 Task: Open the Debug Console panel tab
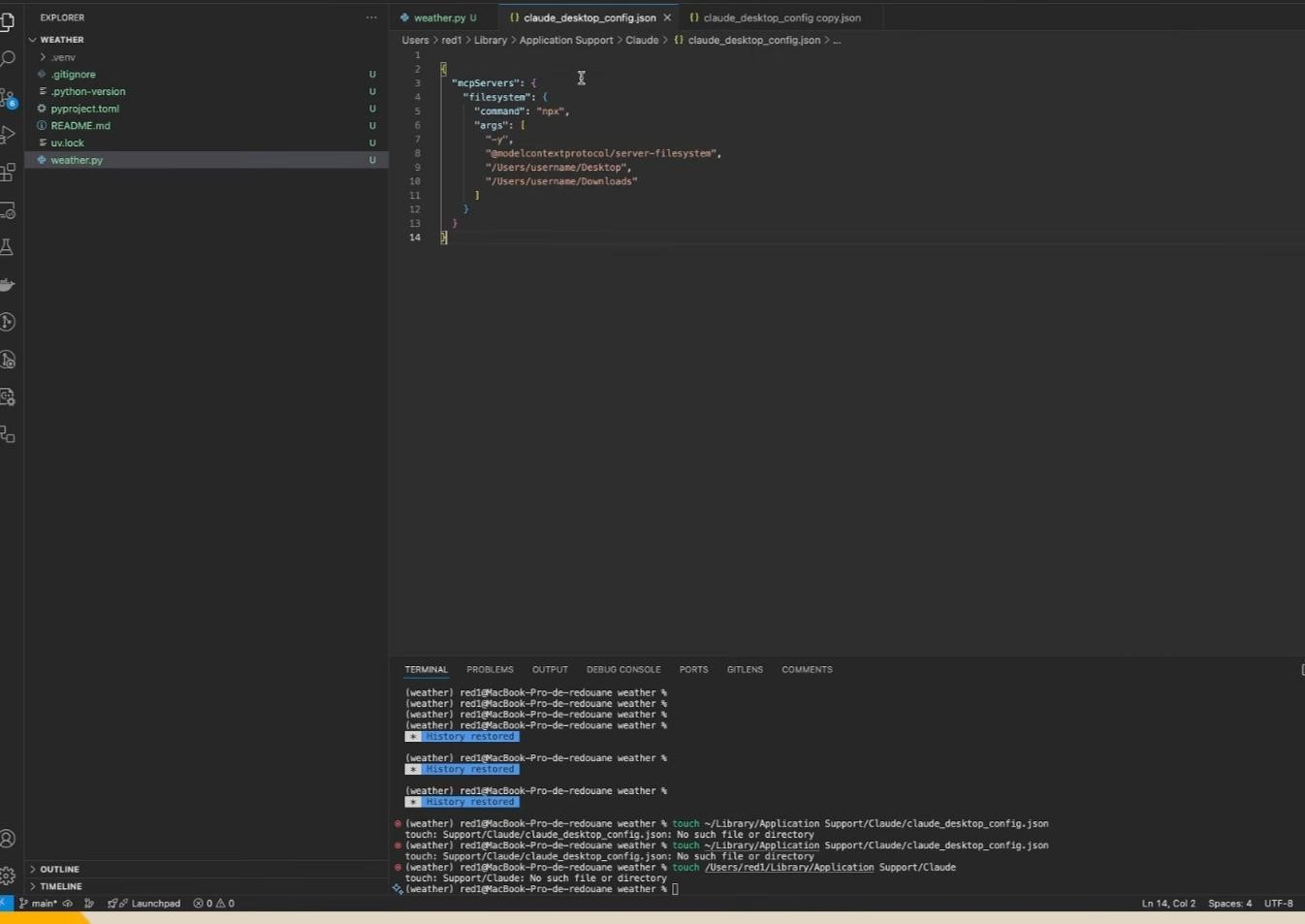click(x=622, y=669)
